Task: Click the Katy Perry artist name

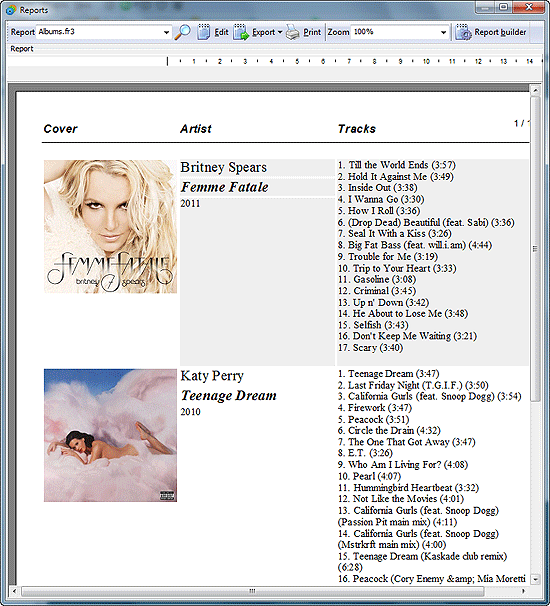Action: coord(212,376)
